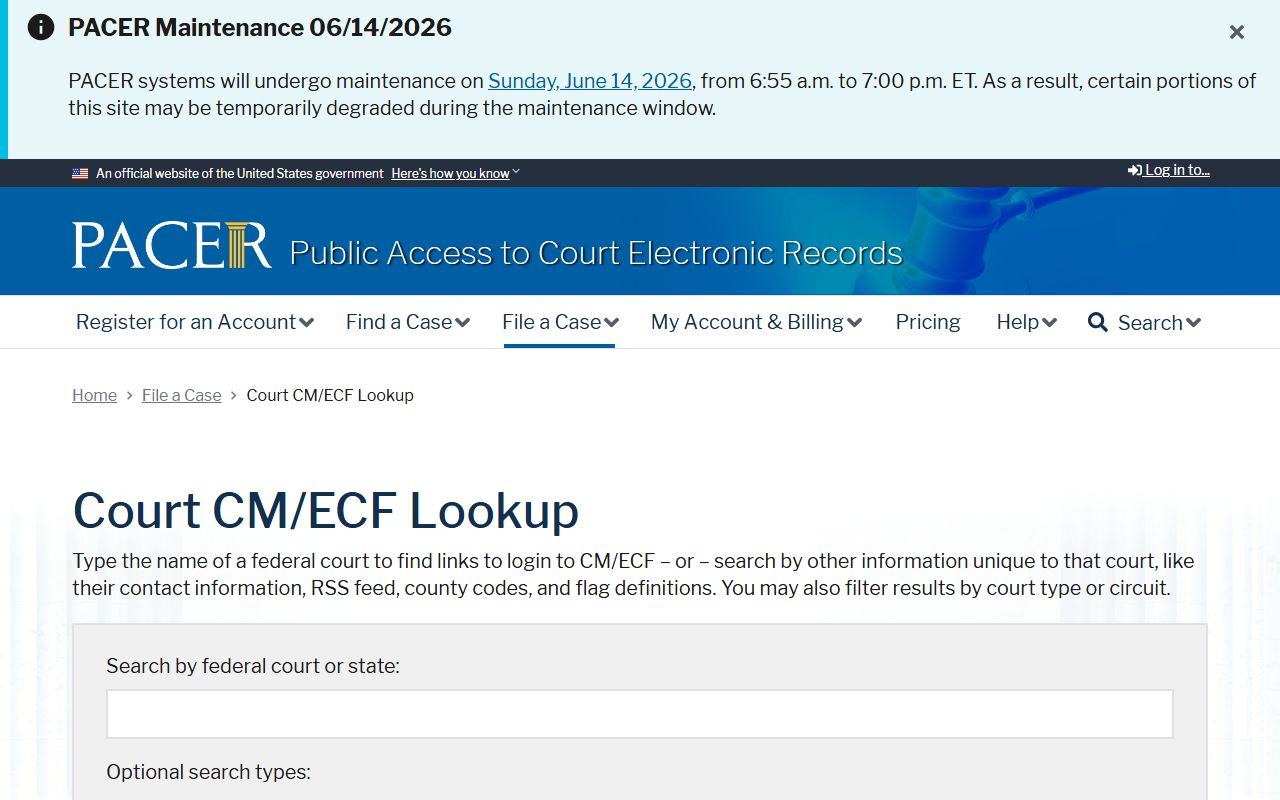Open the File a Case menu

click(x=560, y=322)
